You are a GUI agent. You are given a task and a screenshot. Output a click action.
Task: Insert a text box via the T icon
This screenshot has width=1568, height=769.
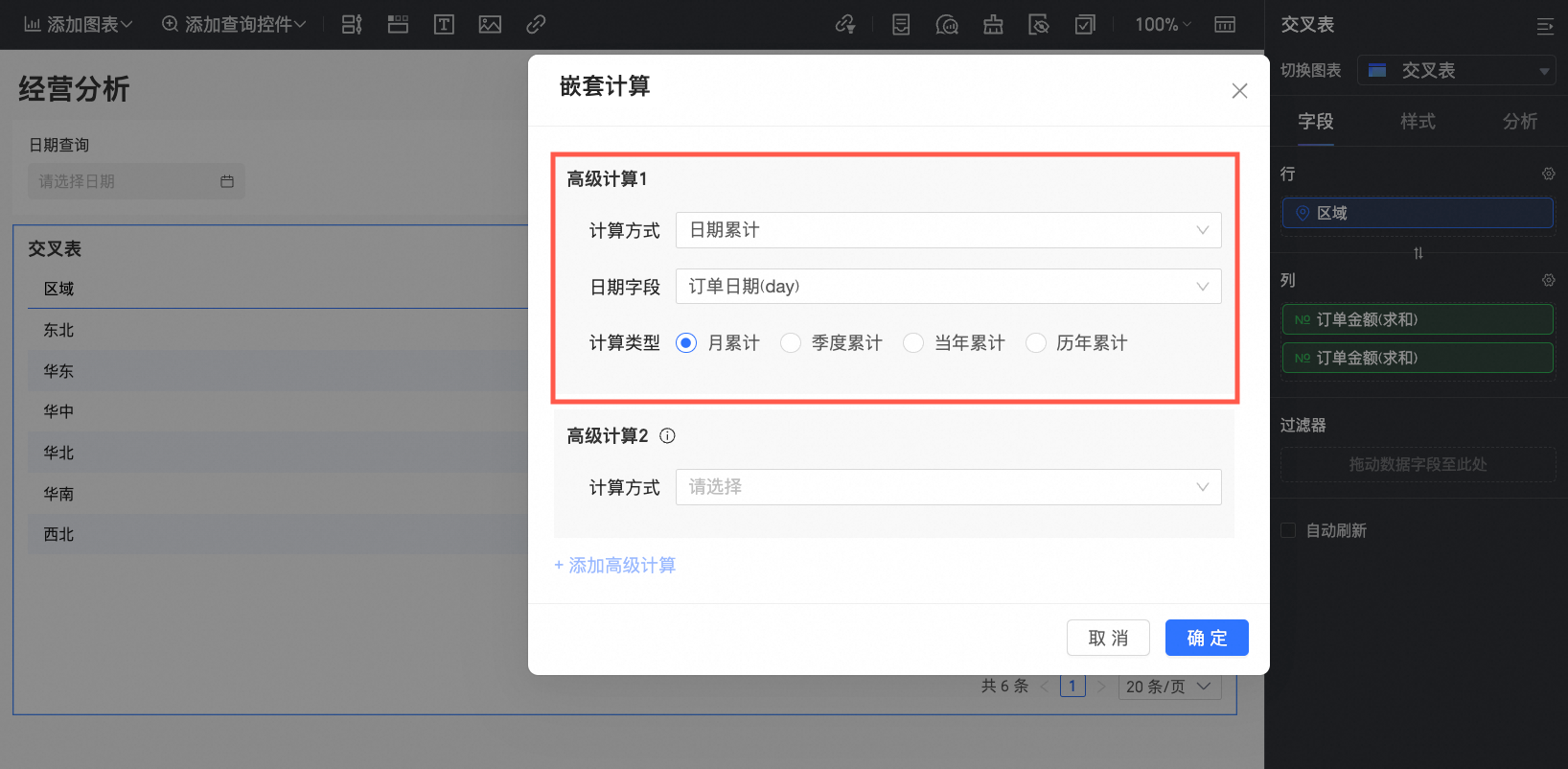tap(444, 24)
